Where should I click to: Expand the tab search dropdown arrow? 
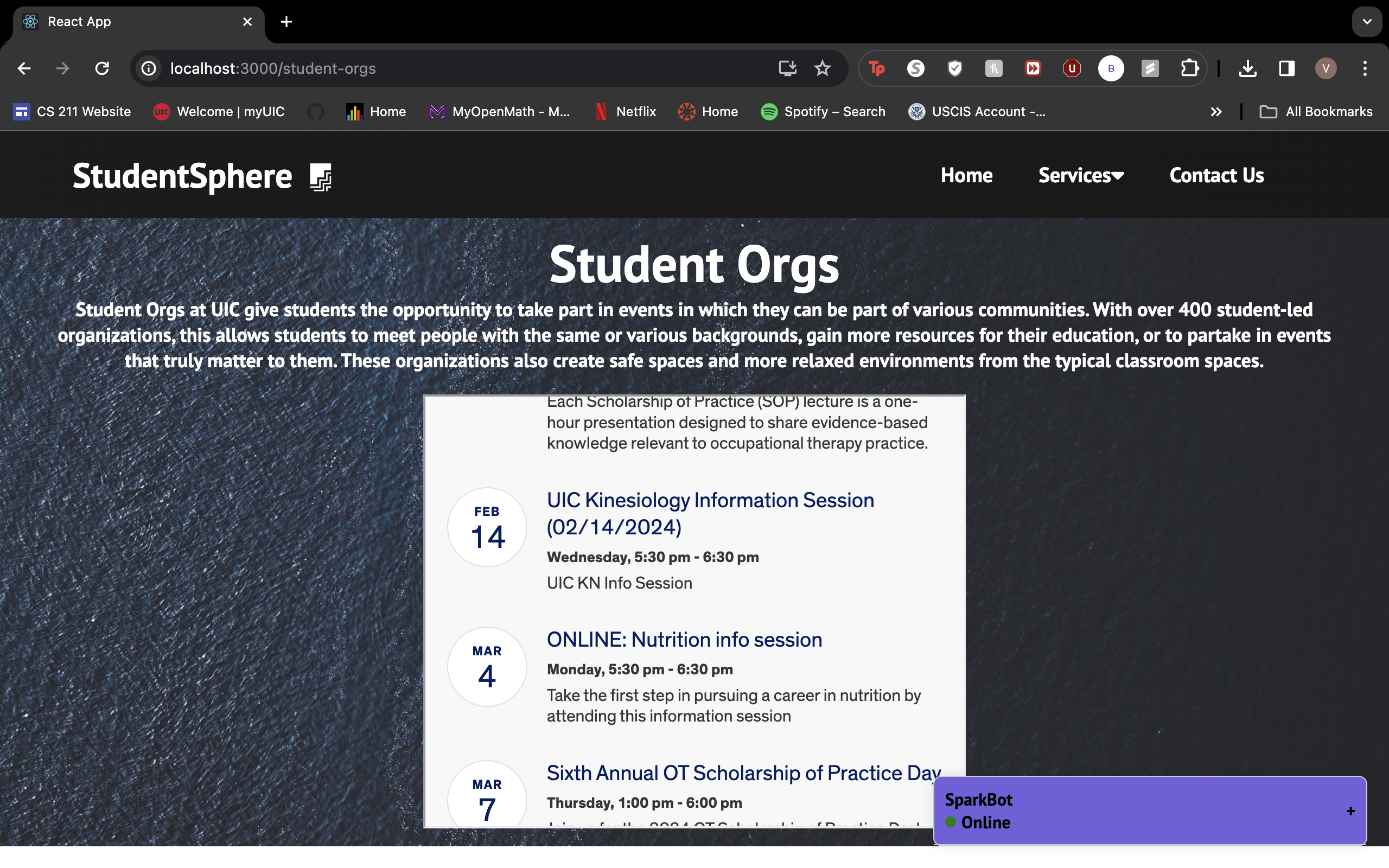[x=1367, y=22]
